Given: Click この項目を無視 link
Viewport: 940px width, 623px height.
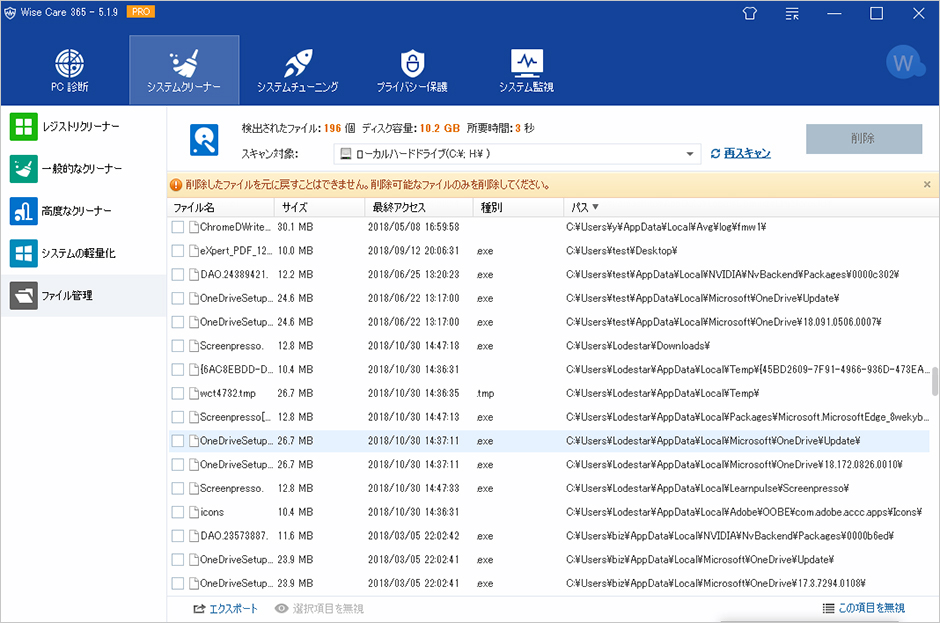Looking at the screenshot, I should [871, 608].
